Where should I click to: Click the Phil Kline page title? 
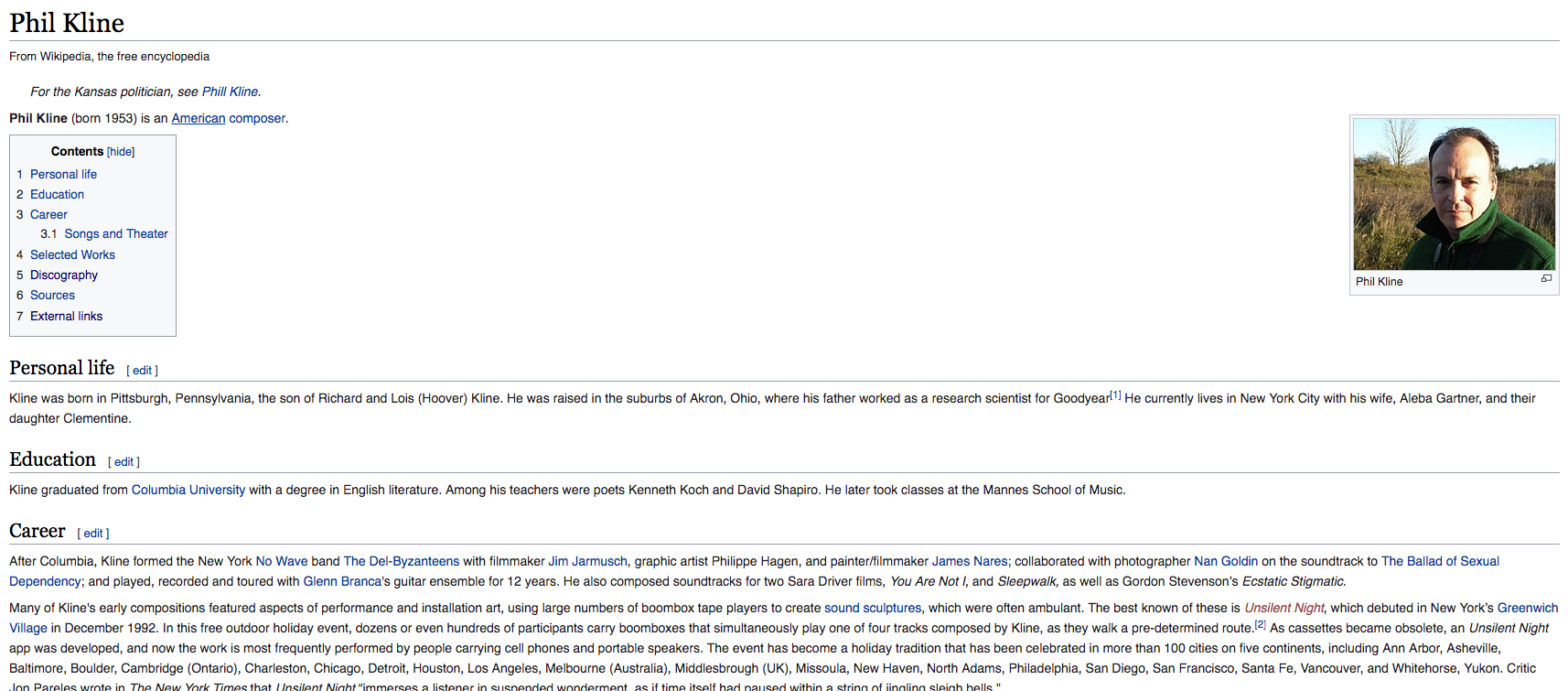(67, 23)
